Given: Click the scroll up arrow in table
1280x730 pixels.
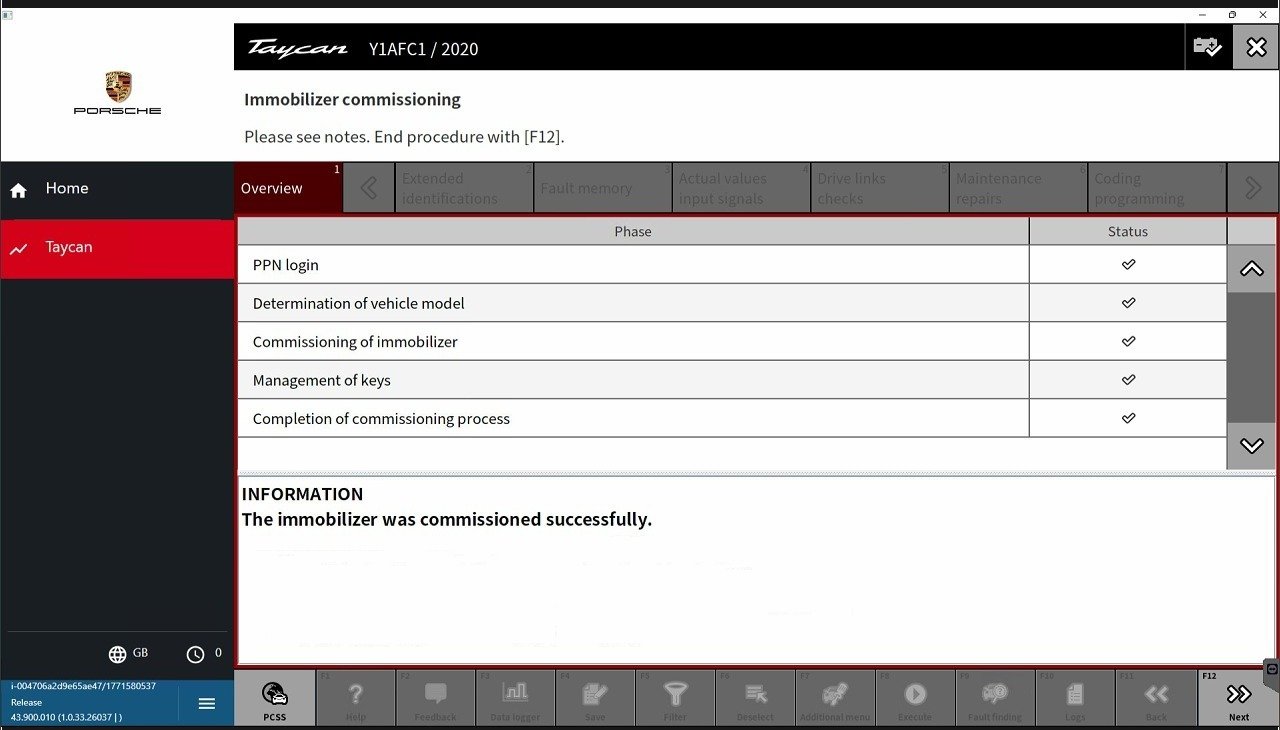Looking at the screenshot, I should point(1251,269).
